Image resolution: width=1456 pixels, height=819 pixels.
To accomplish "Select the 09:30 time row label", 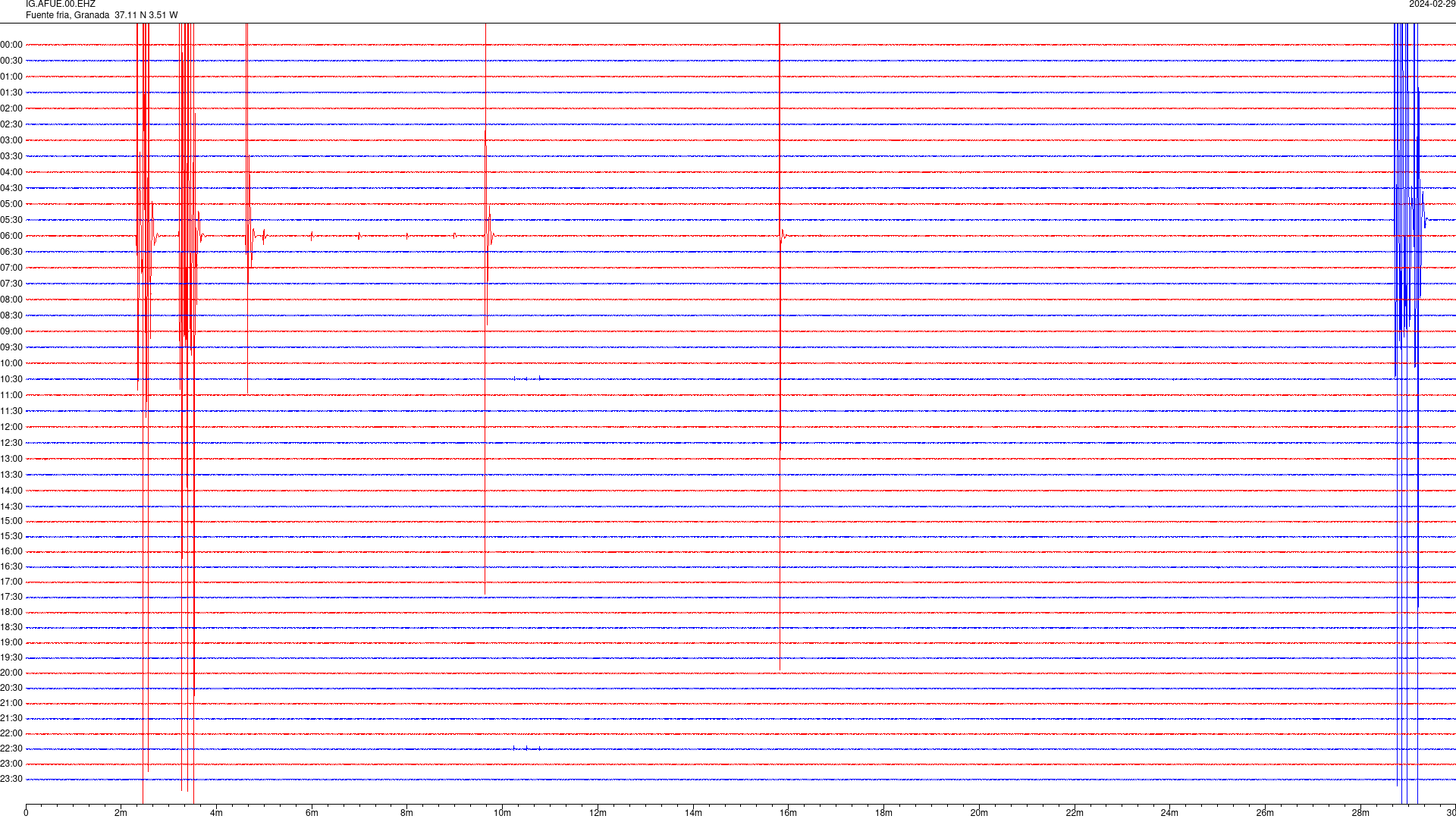I will point(11,347).
